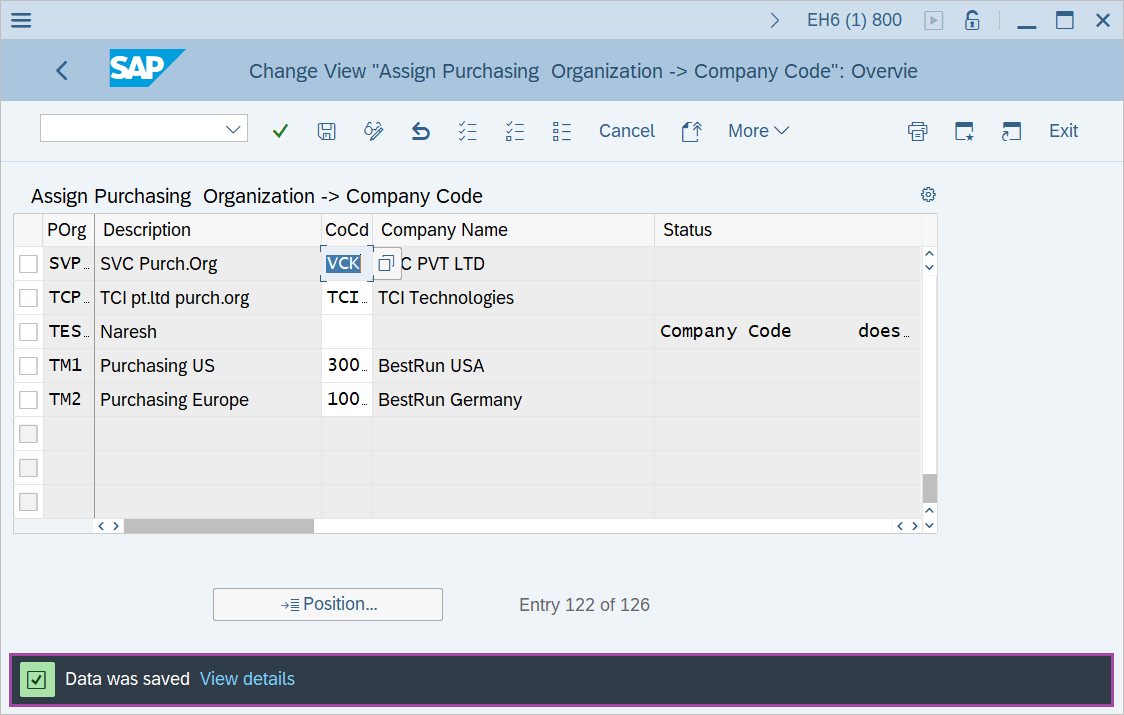Select the TCP pt.ltd row checkbox
This screenshot has height=715, width=1124.
click(x=27, y=297)
